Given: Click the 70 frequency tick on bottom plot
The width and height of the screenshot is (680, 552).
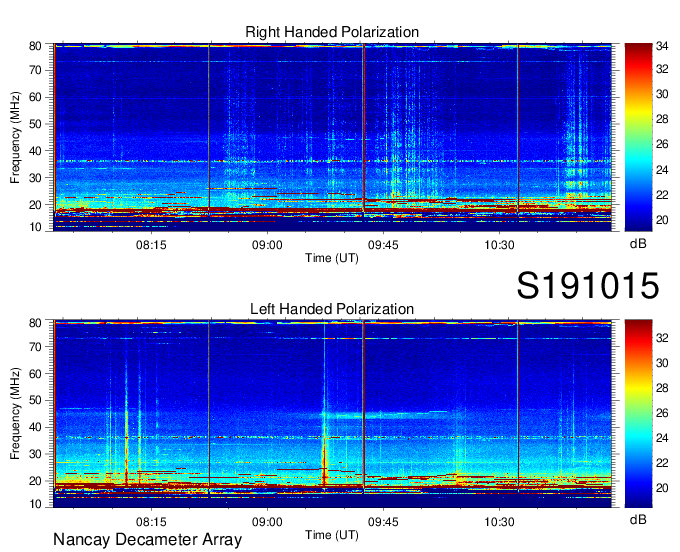Looking at the screenshot, I should coord(35,347).
